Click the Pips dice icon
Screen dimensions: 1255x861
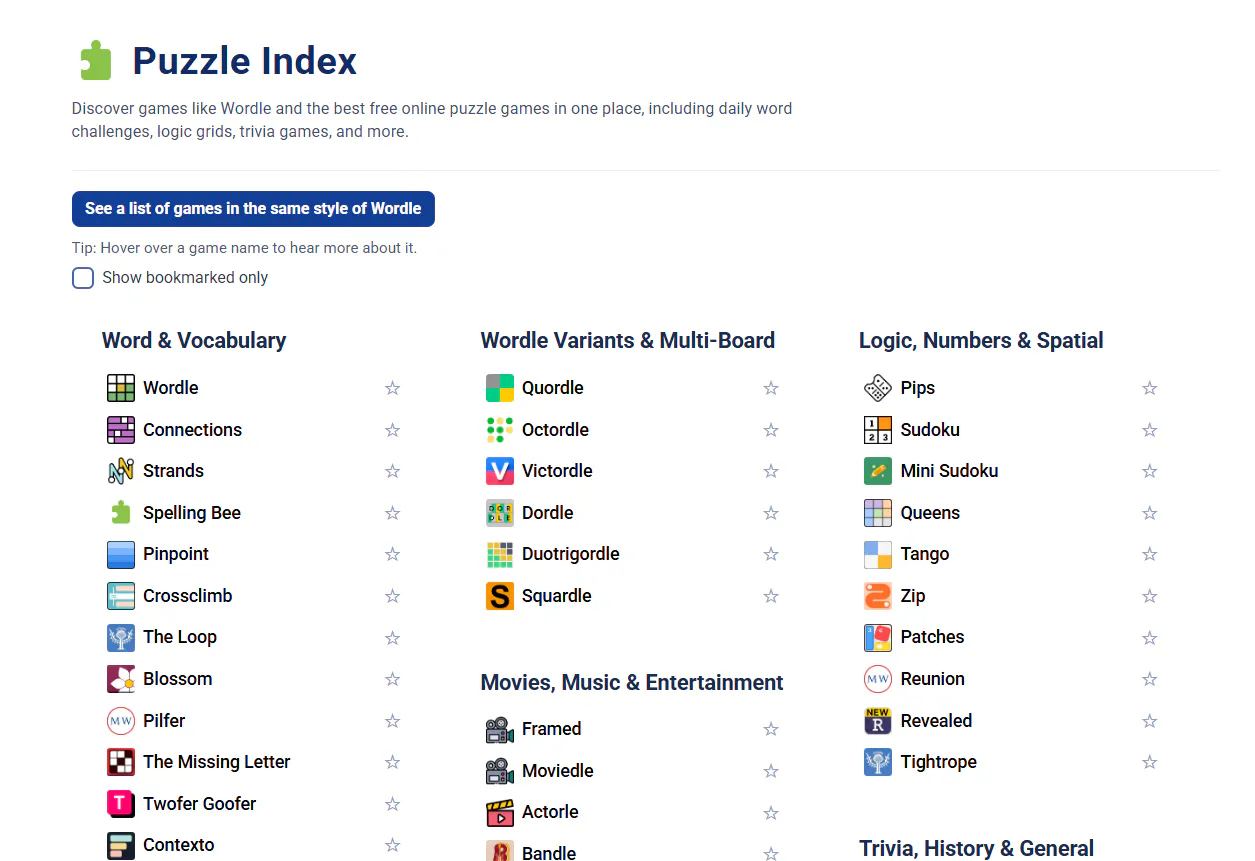878,388
